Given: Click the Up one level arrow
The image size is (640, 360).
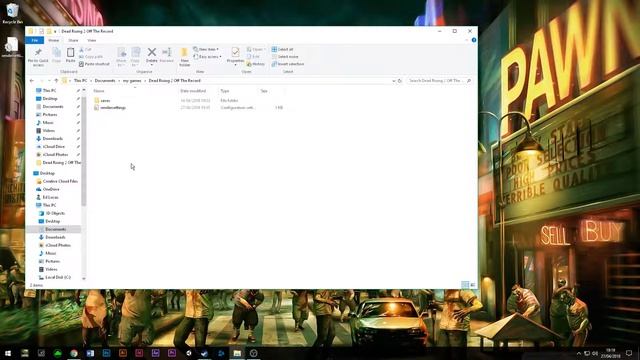Looking at the screenshot, I should coord(56,81).
